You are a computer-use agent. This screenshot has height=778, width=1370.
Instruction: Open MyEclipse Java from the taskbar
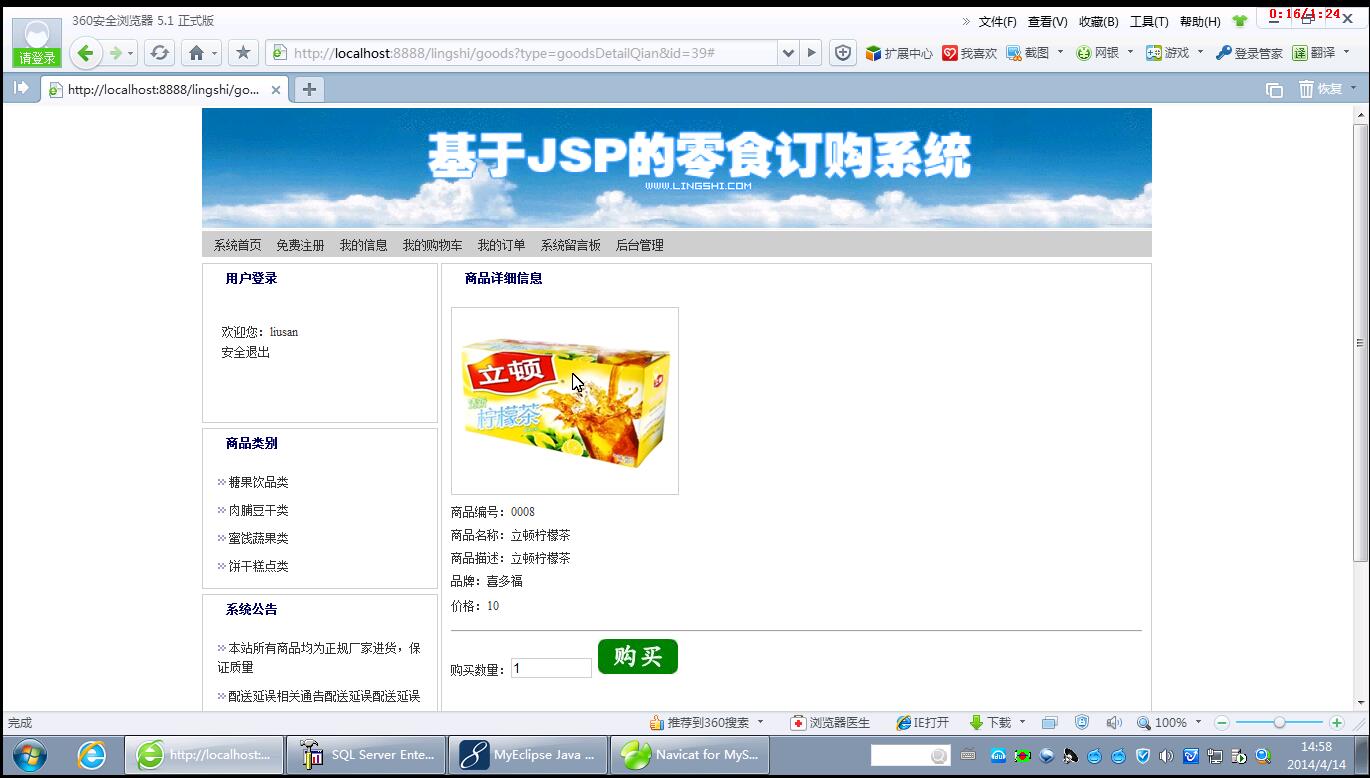528,755
